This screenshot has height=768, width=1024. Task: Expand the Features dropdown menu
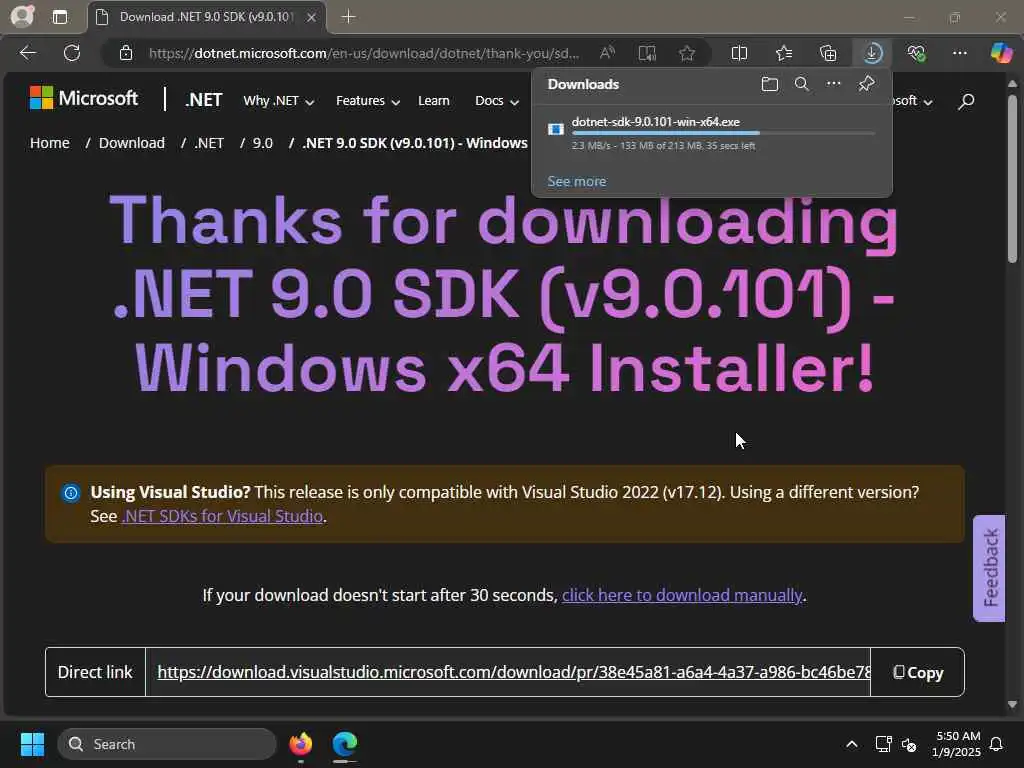click(x=368, y=101)
